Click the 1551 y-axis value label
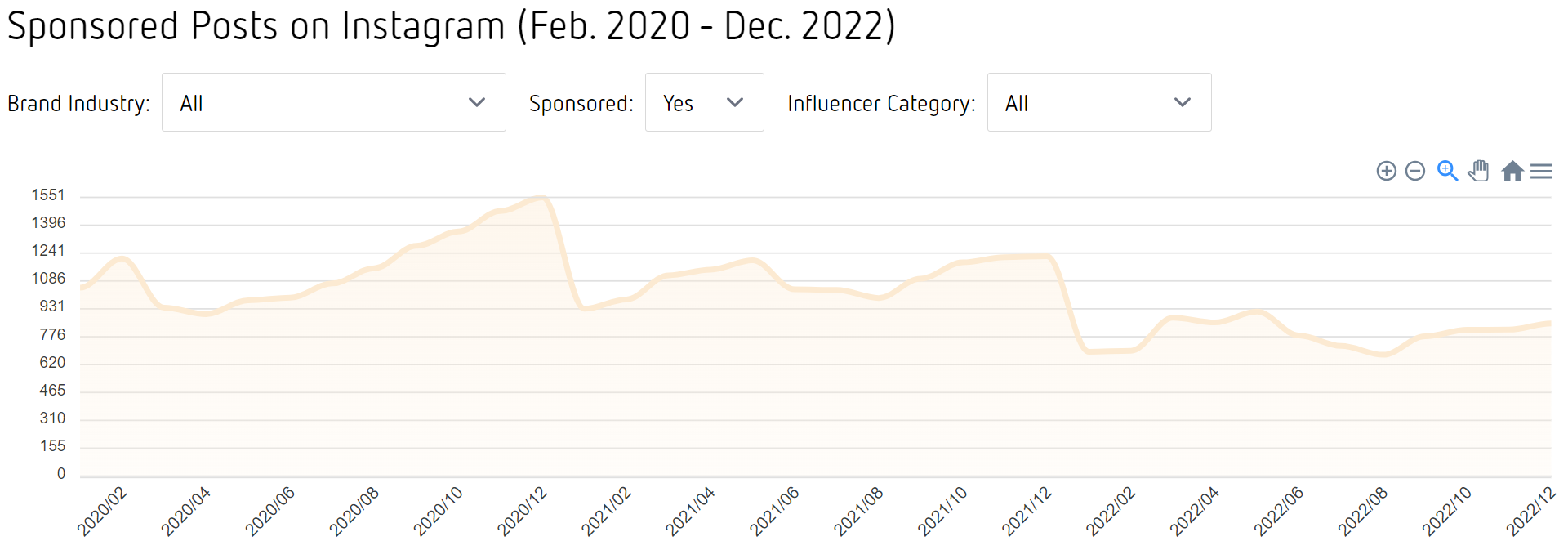The image size is (1568, 550). [48, 195]
